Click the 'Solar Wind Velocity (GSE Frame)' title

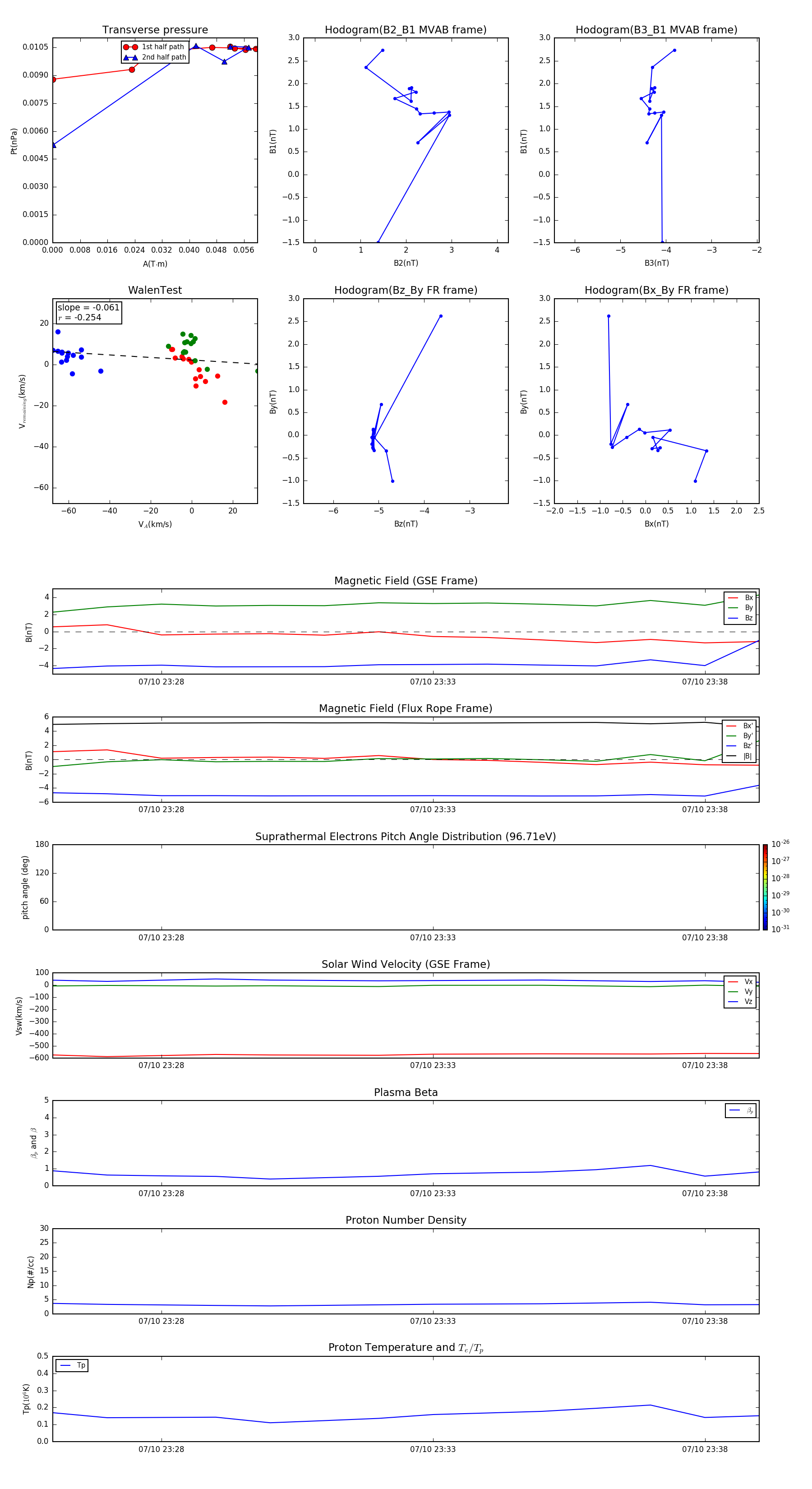click(406, 965)
